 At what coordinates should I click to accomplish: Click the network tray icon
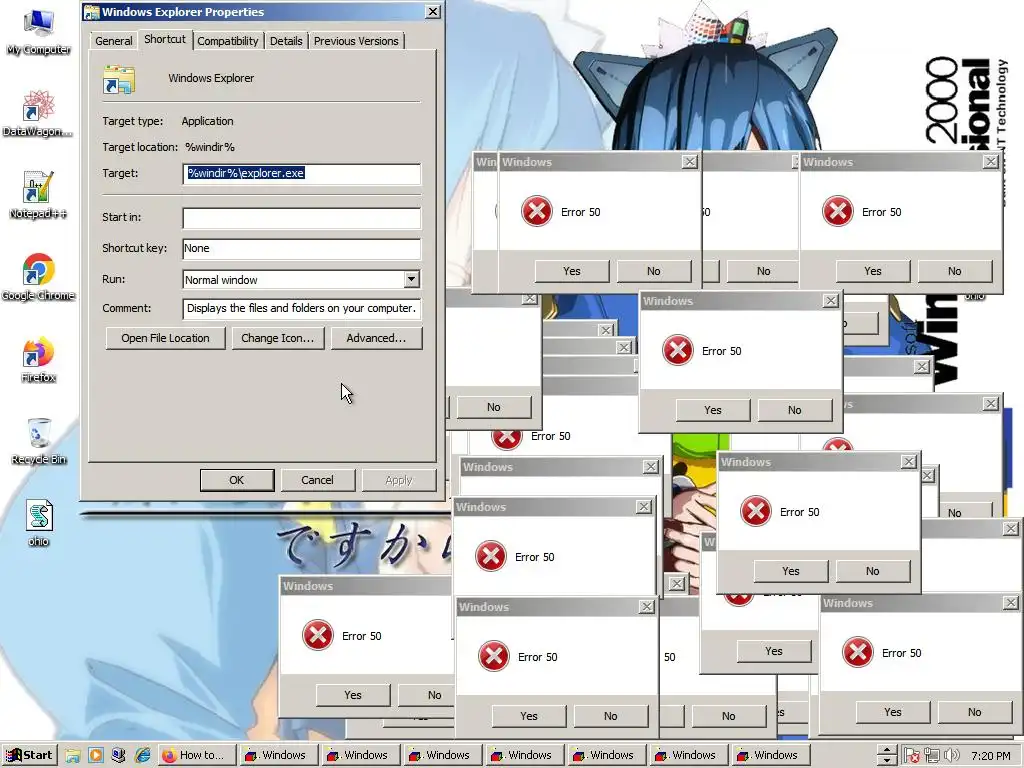[931, 756]
